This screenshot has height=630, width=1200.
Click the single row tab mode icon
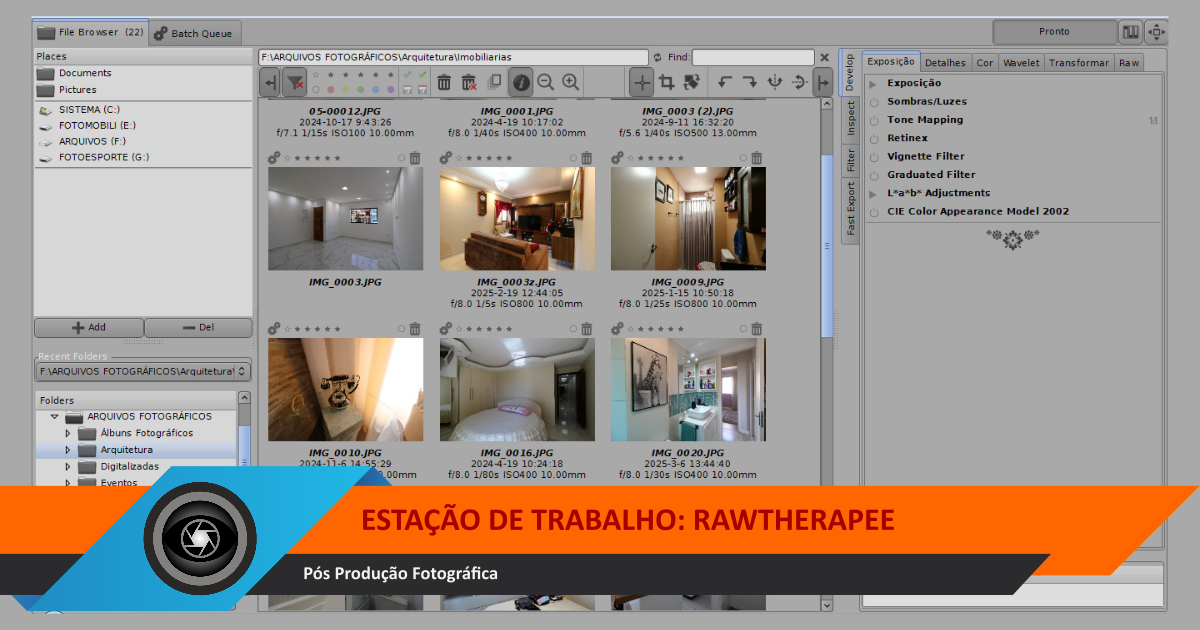(1130, 32)
